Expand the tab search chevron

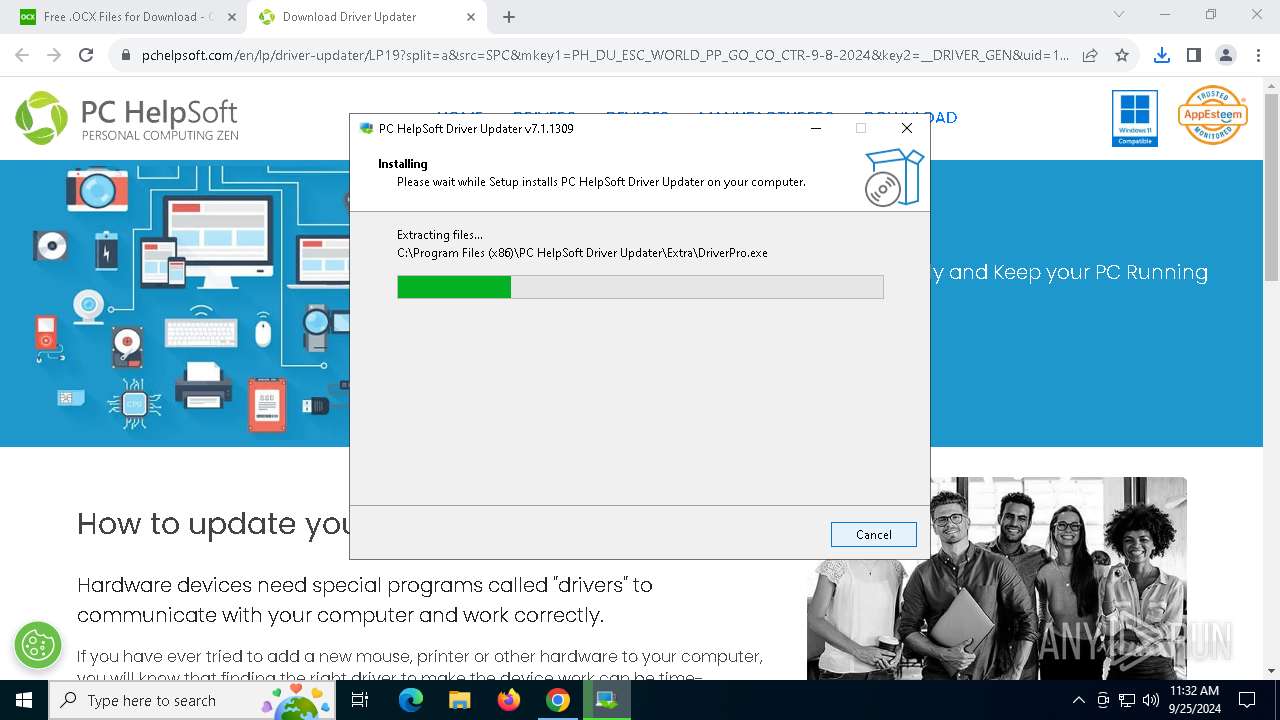(x=1119, y=15)
